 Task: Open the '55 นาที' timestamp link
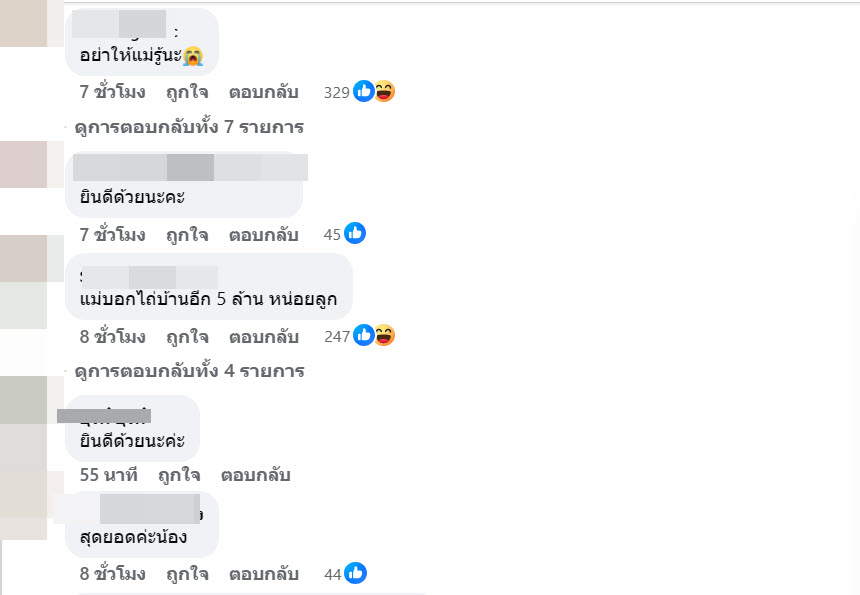coord(108,475)
